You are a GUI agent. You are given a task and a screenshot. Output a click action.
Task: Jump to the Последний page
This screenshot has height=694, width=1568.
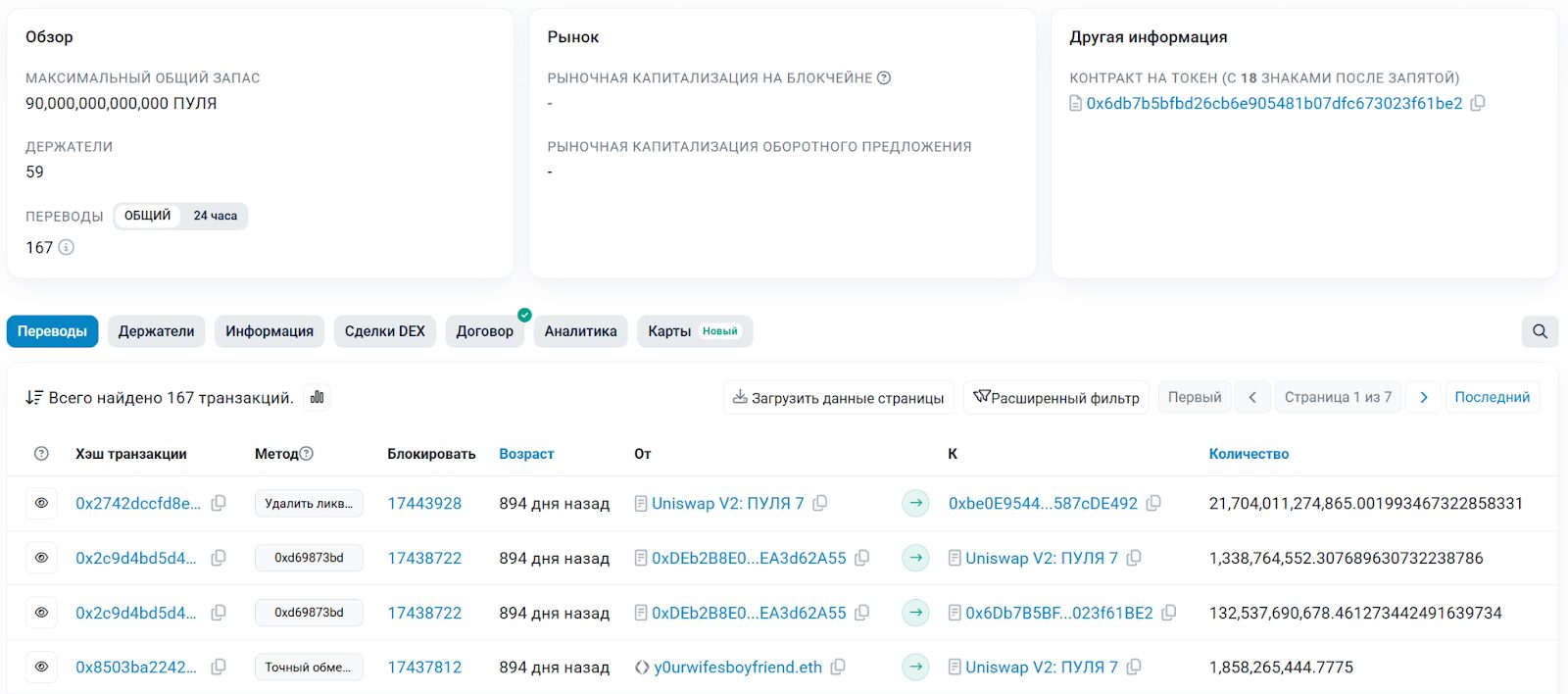point(1493,397)
